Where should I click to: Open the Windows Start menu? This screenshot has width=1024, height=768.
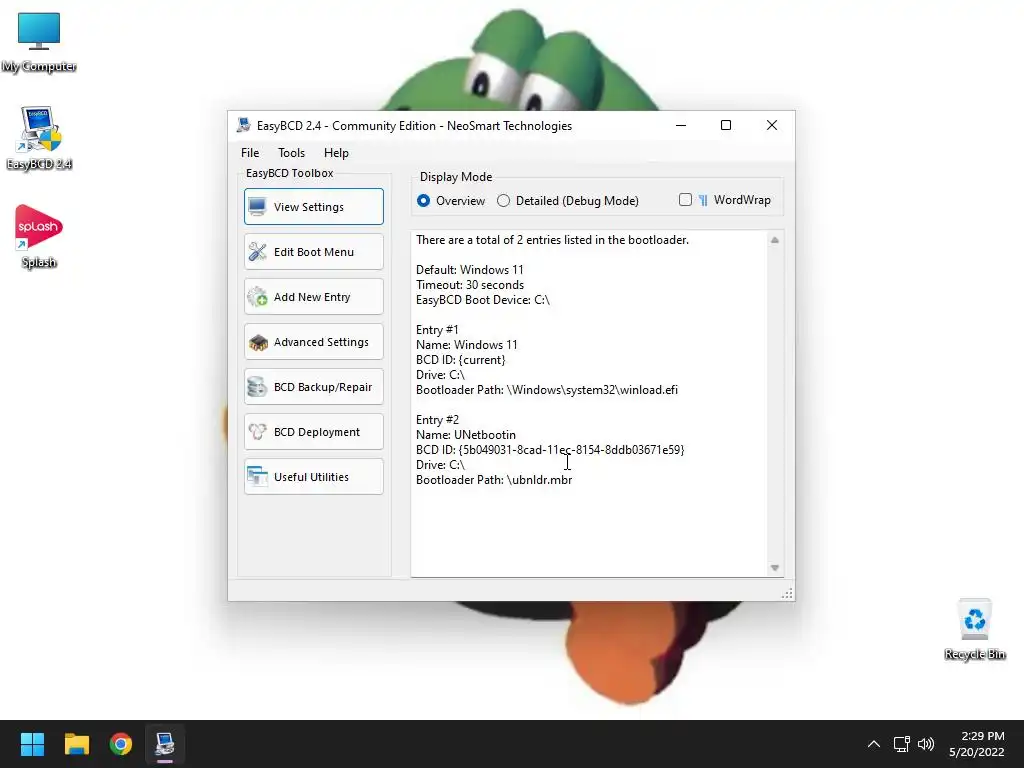[32, 744]
